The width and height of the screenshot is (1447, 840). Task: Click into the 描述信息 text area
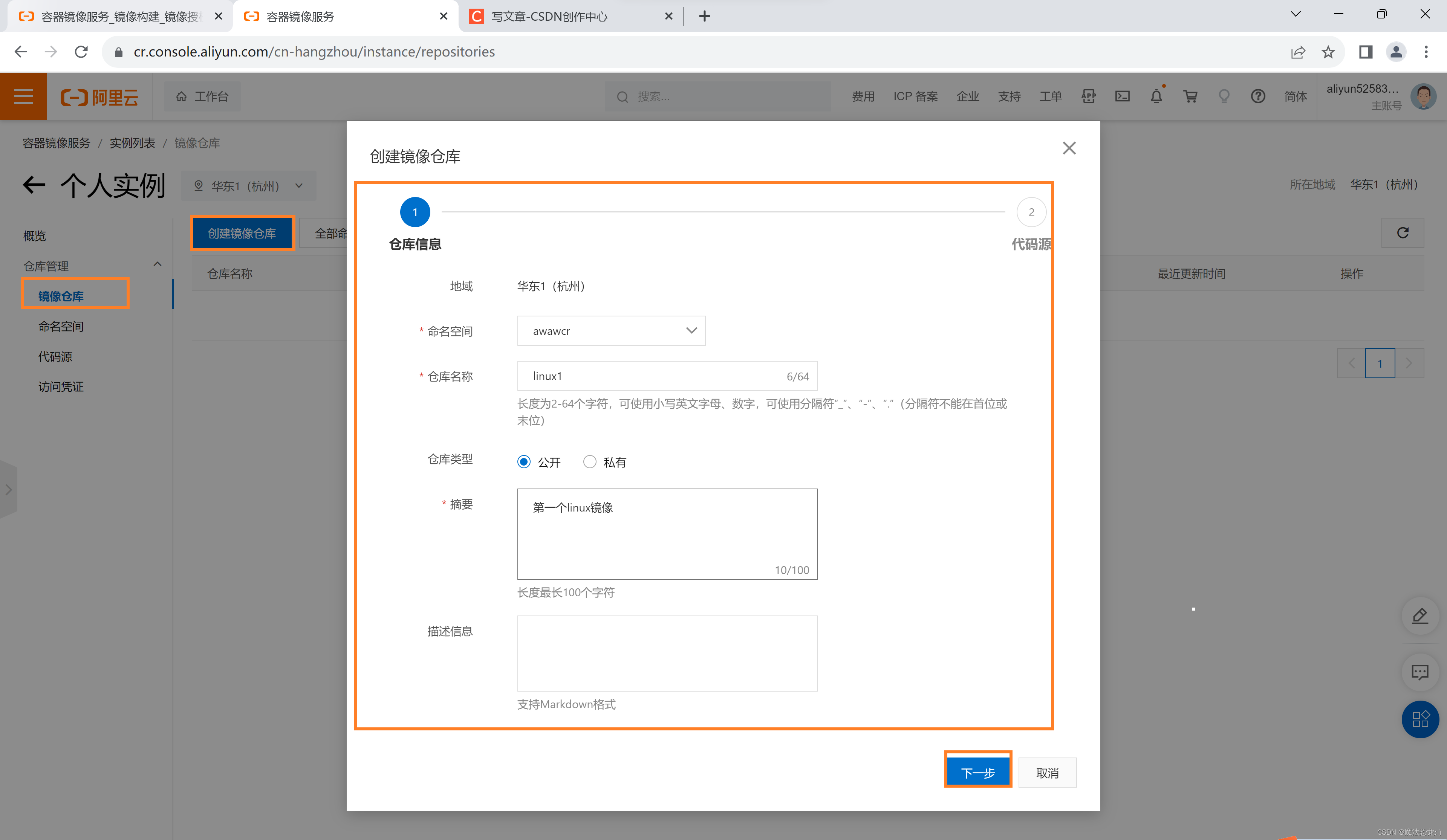(x=667, y=653)
